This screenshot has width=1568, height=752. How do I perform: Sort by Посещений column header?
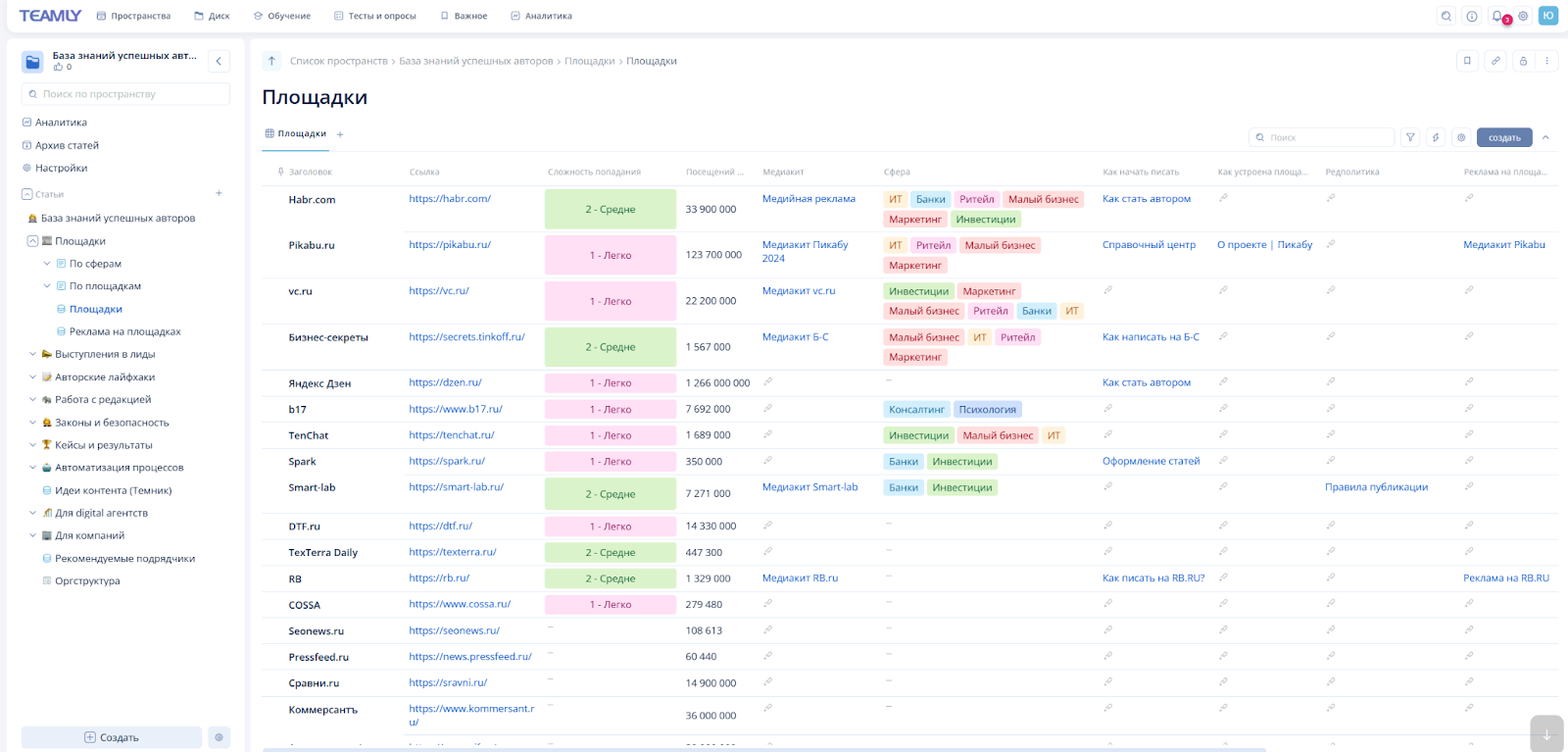click(714, 172)
